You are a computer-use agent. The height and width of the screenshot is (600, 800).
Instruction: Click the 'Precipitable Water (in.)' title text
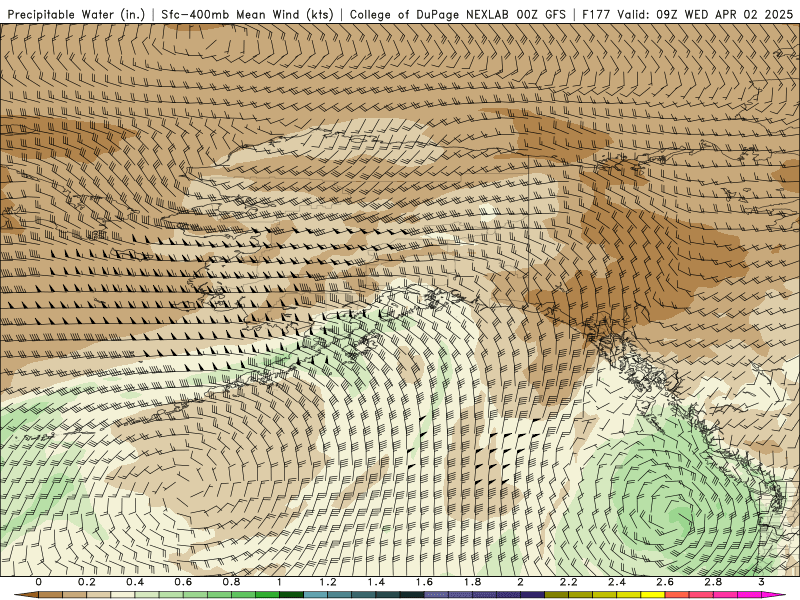[76, 14]
